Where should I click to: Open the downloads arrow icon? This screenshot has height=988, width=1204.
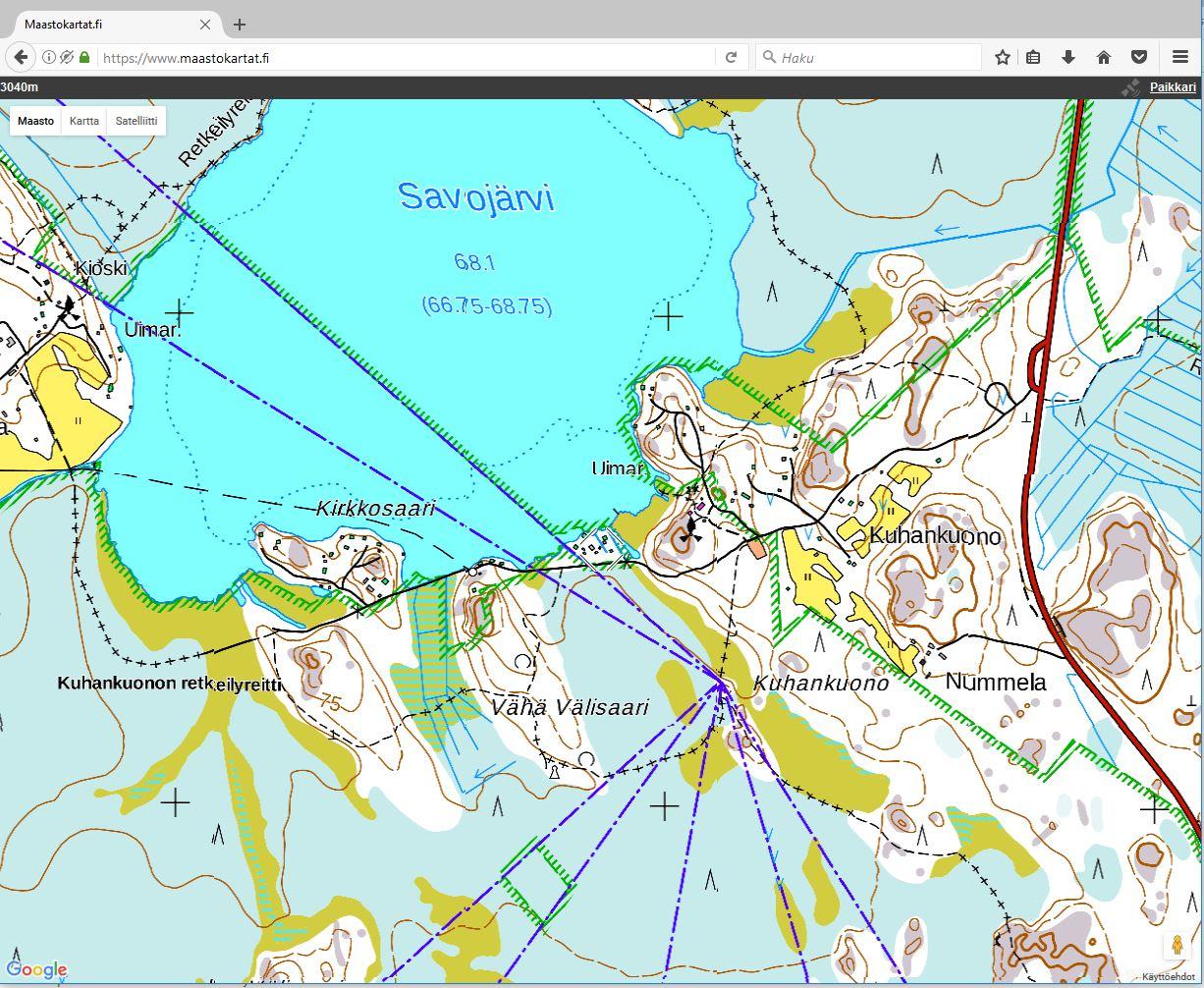[1068, 58]
